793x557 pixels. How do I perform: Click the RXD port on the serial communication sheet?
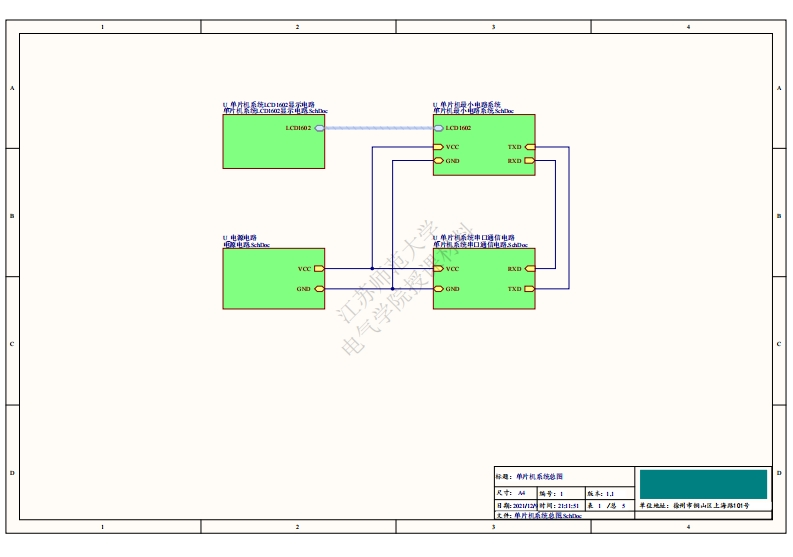pyautogui.click(x=530, y=269)
